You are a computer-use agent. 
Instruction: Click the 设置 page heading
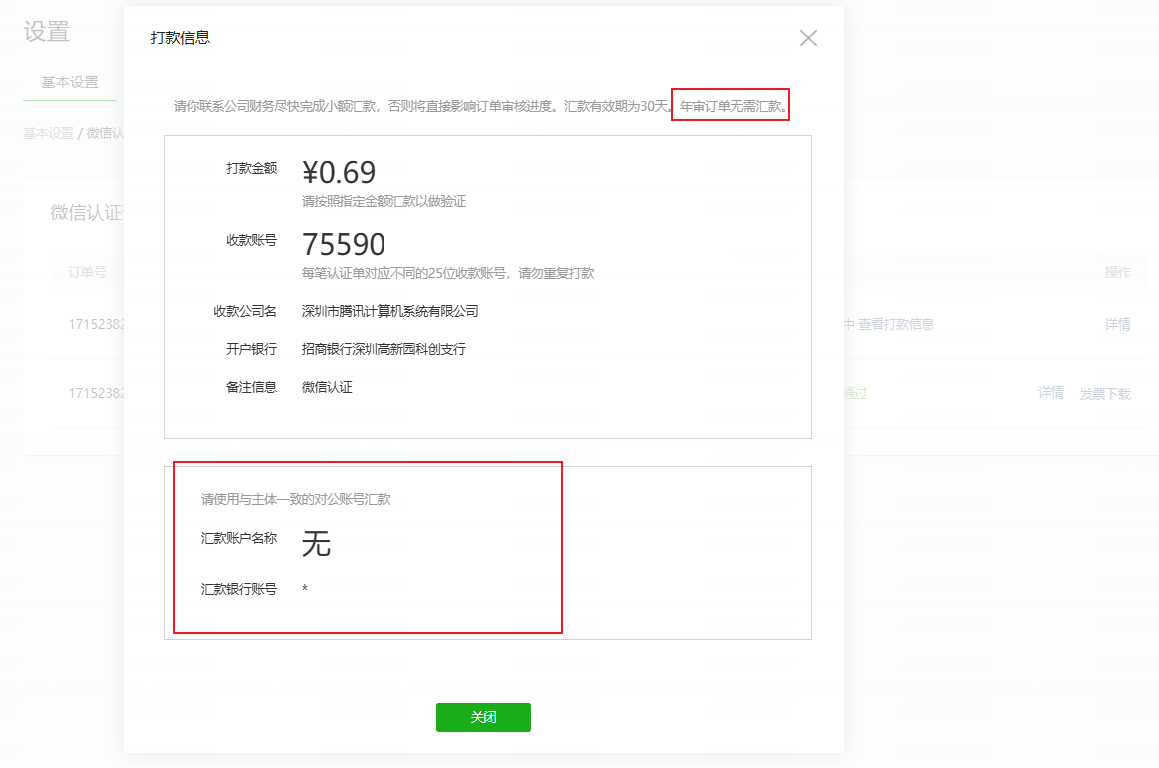click(x=47, y=31)
